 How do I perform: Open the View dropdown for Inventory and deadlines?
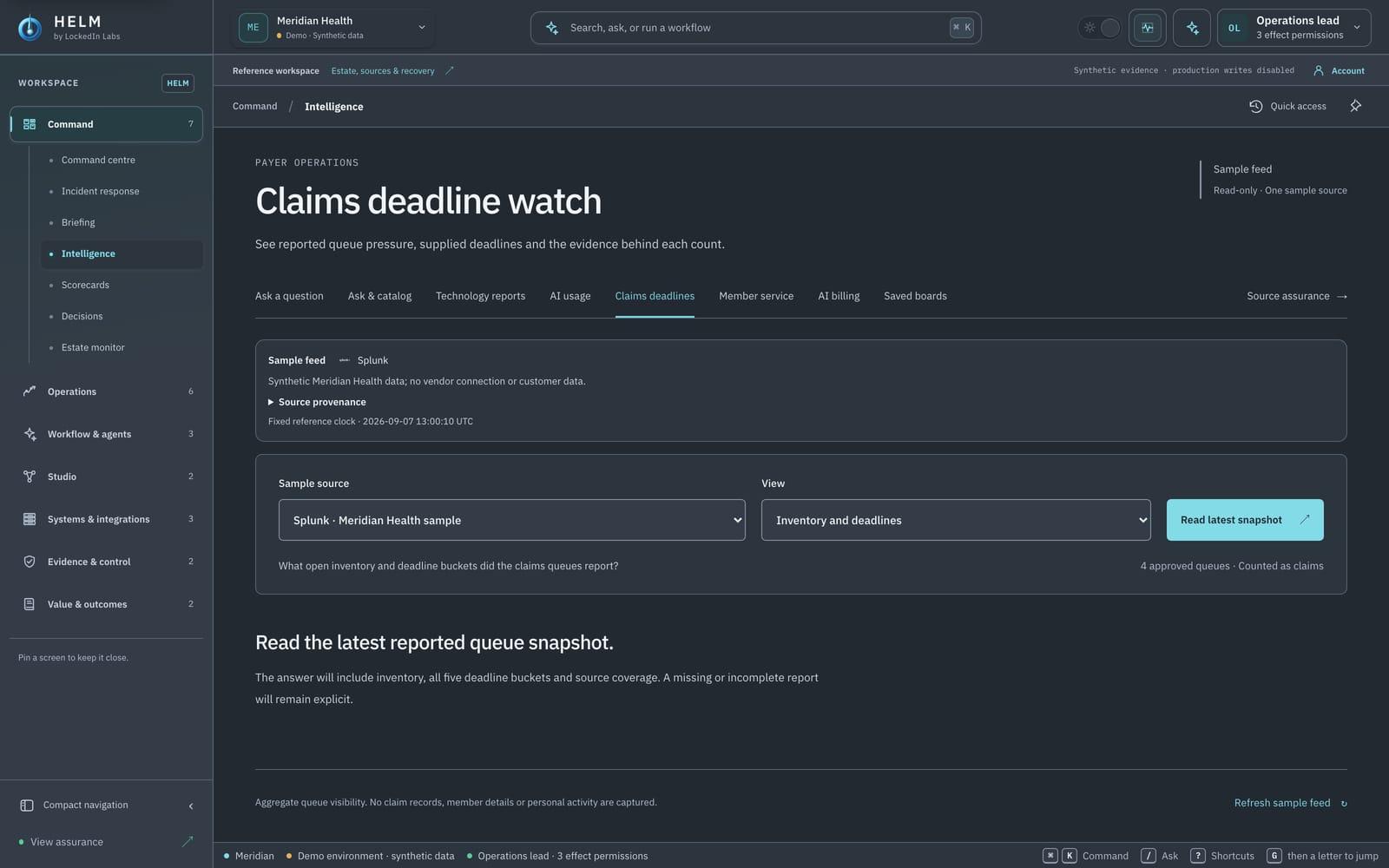pyautogui.click(x=956, y=520)
